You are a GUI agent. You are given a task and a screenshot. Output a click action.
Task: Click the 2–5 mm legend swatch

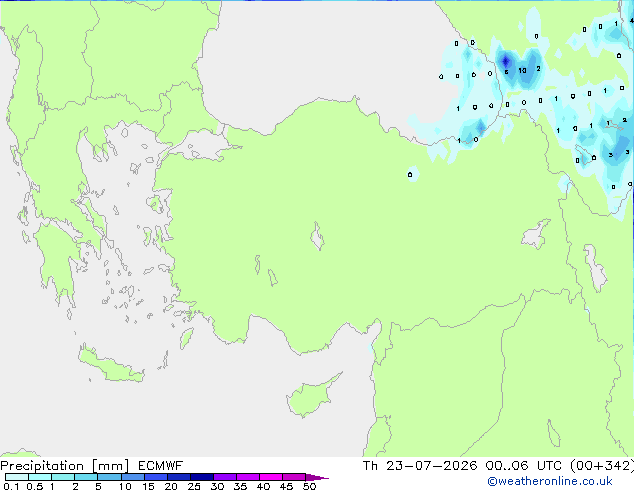click(x=86, y=477)
